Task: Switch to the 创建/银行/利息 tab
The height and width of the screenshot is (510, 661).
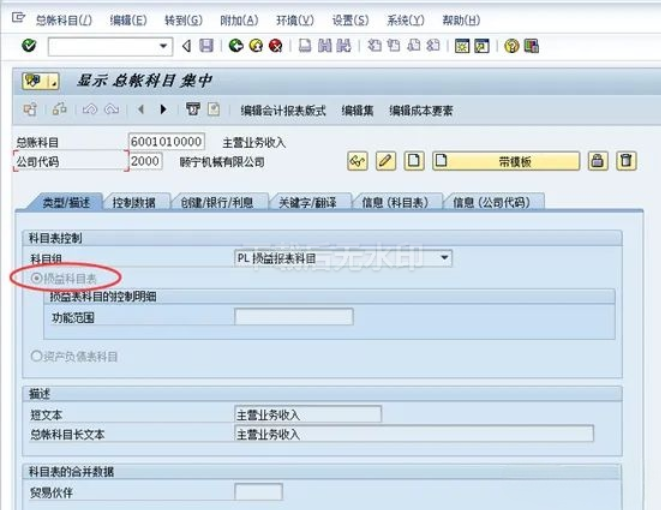Action: [x=218, y=202]
